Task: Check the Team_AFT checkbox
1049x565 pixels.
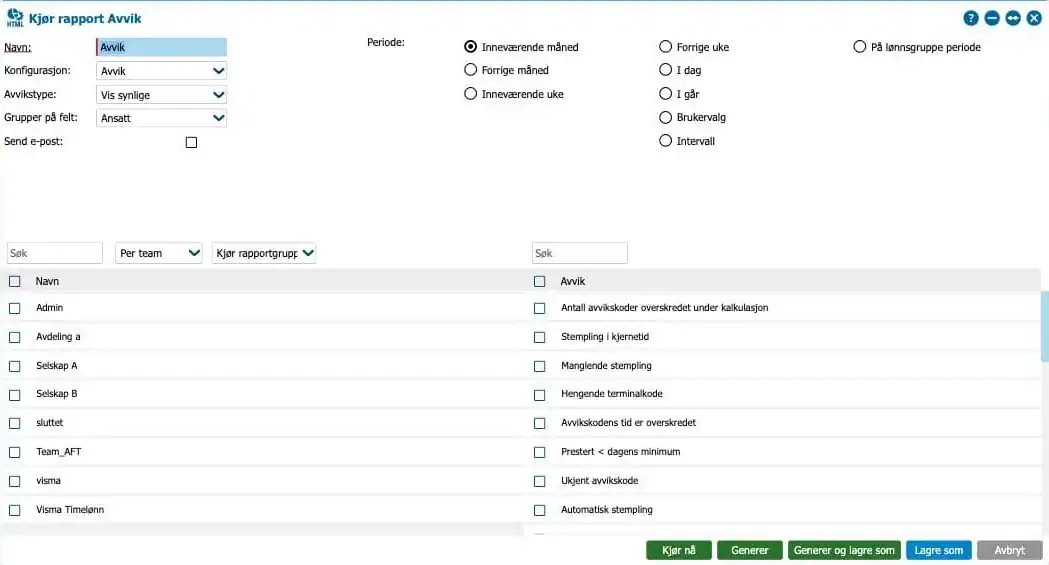Action: tap(15, 453)
